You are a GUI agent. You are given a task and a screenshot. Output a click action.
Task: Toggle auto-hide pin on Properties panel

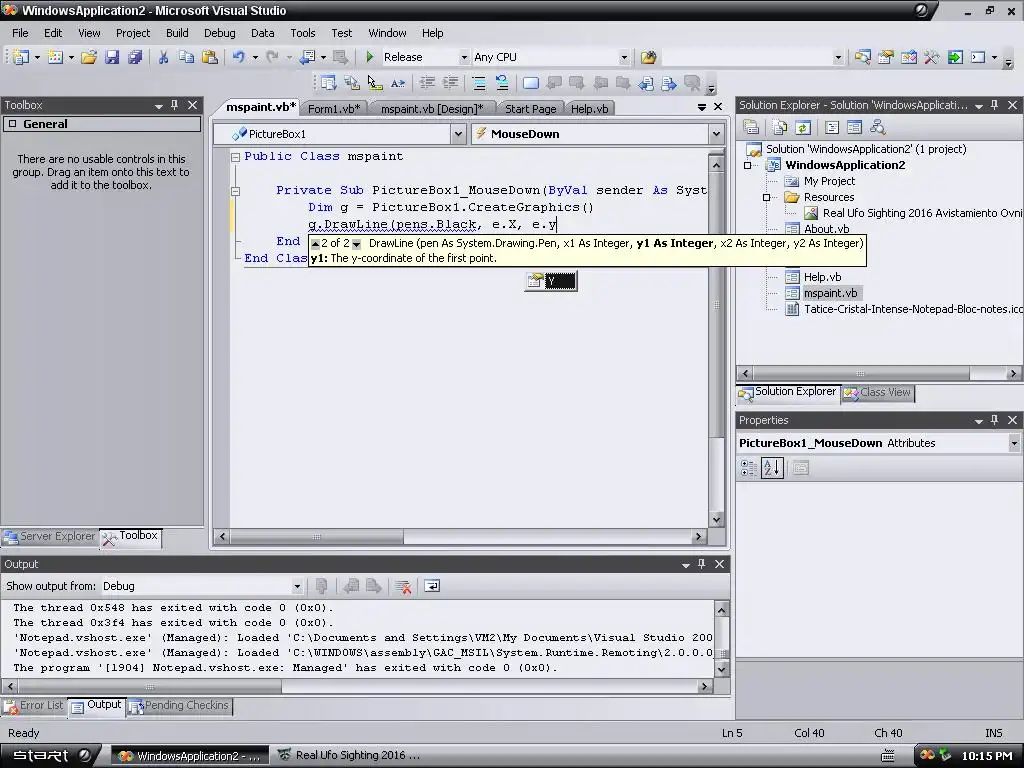995,420
